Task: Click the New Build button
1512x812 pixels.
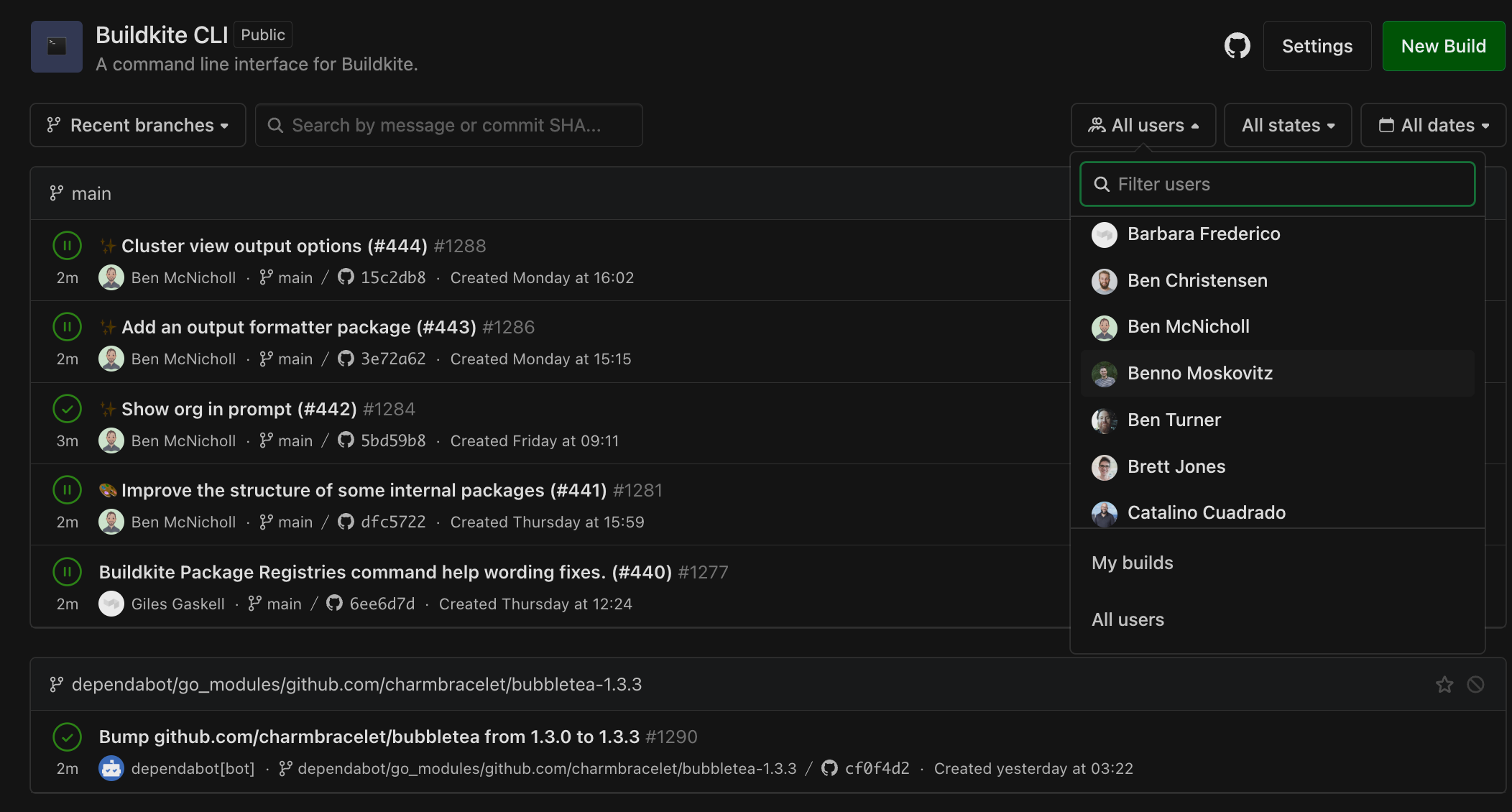Action: point(1443,46)
